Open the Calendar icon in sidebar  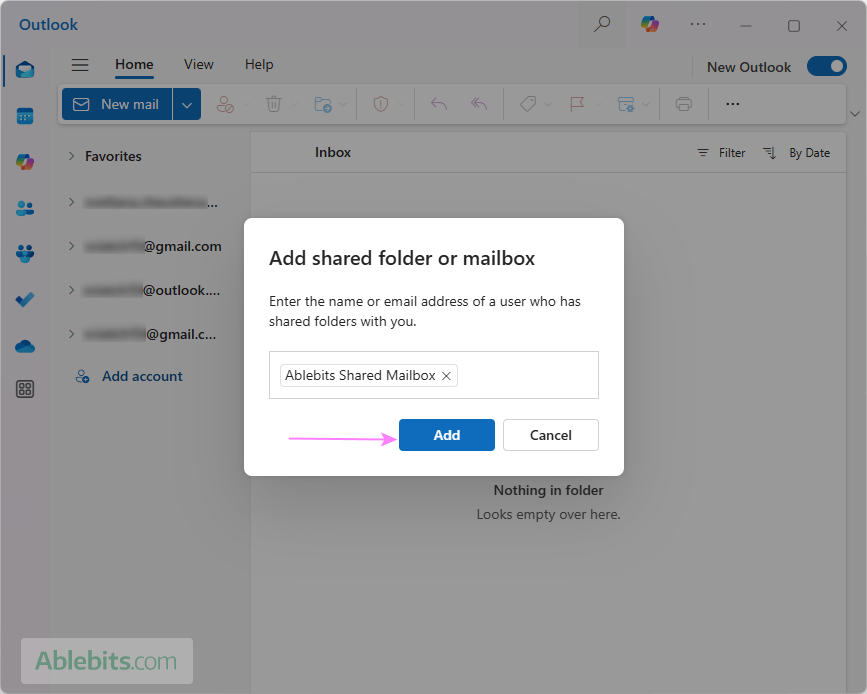(25, 116)
